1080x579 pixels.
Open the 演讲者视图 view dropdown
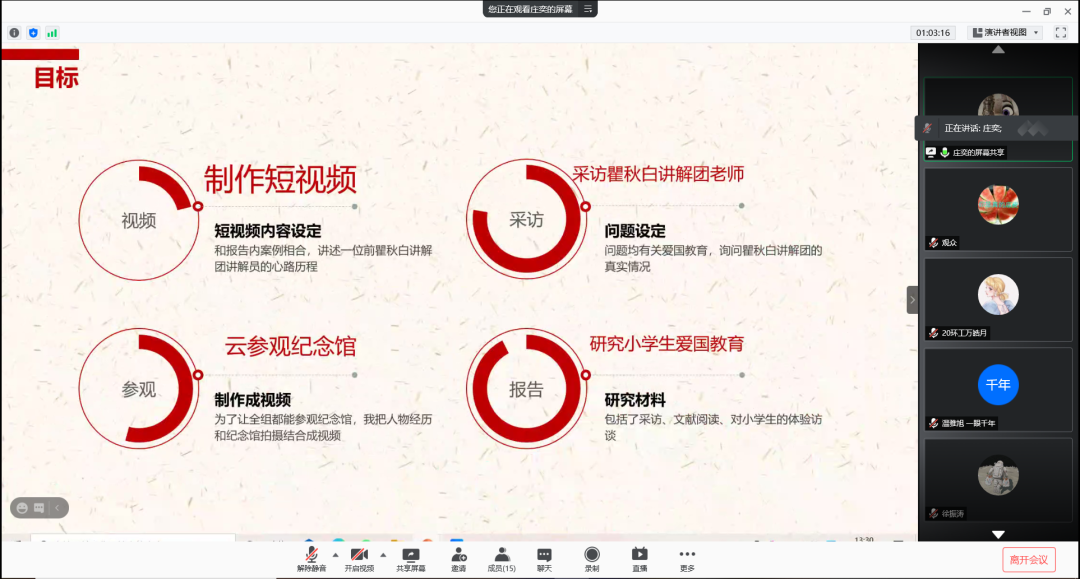coord(1005,33)
